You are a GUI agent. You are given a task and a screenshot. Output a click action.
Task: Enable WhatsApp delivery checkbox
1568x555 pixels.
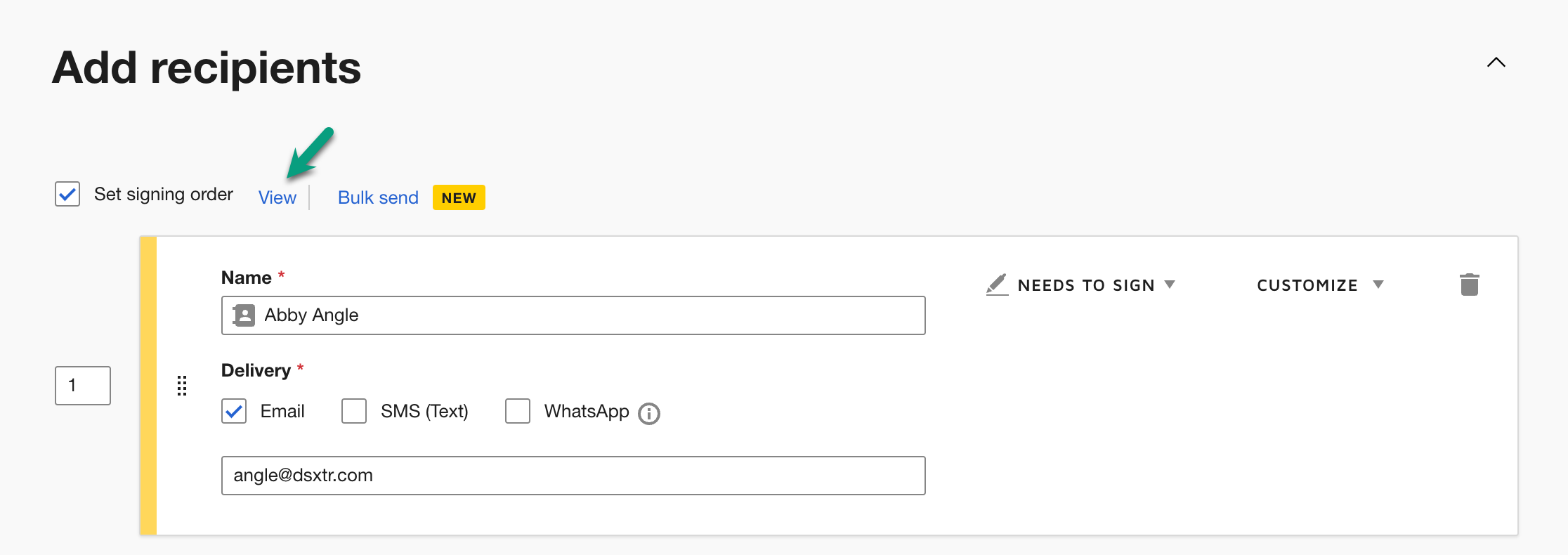pos(518,411)
